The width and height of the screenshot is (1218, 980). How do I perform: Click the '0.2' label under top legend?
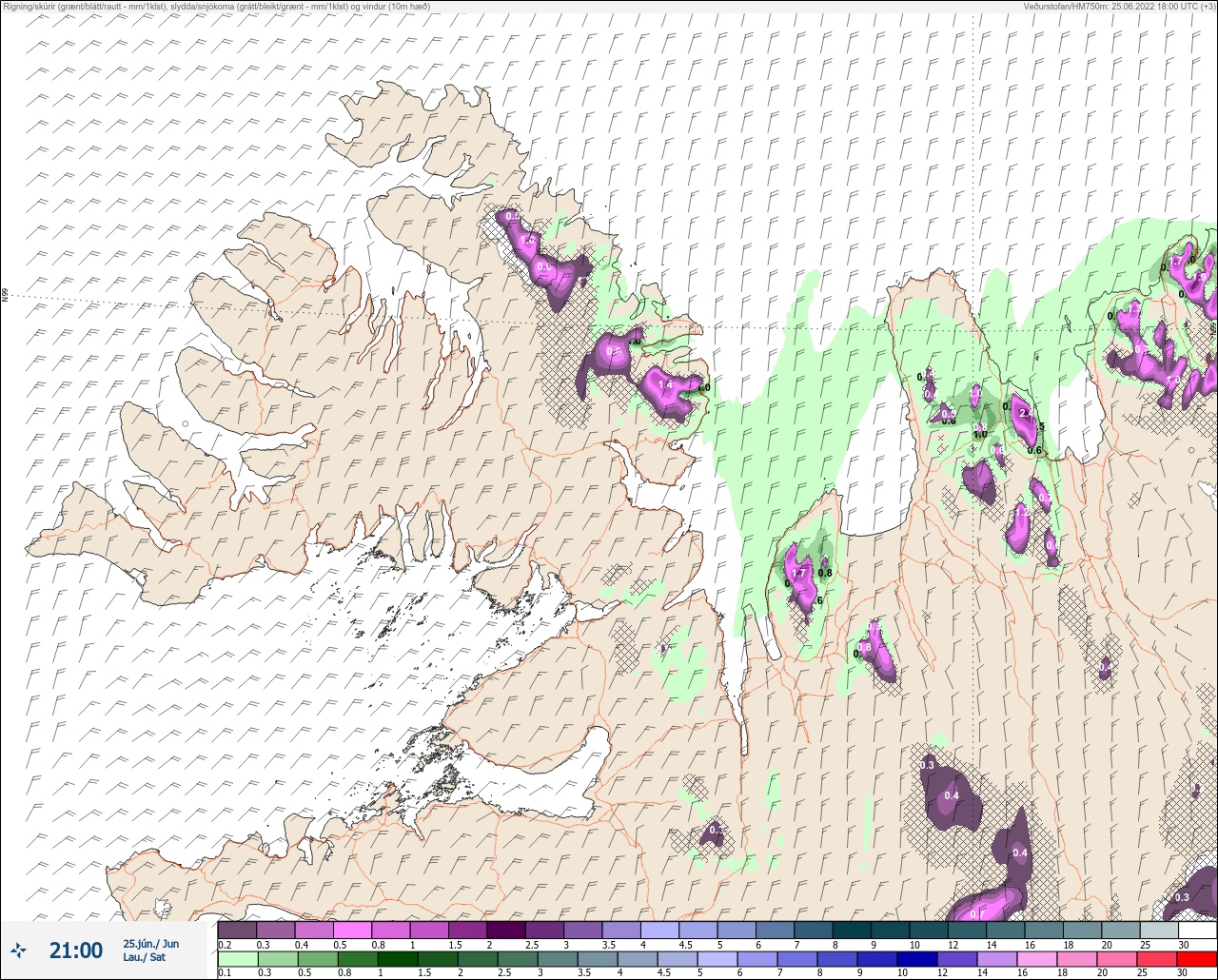(225, 944)
